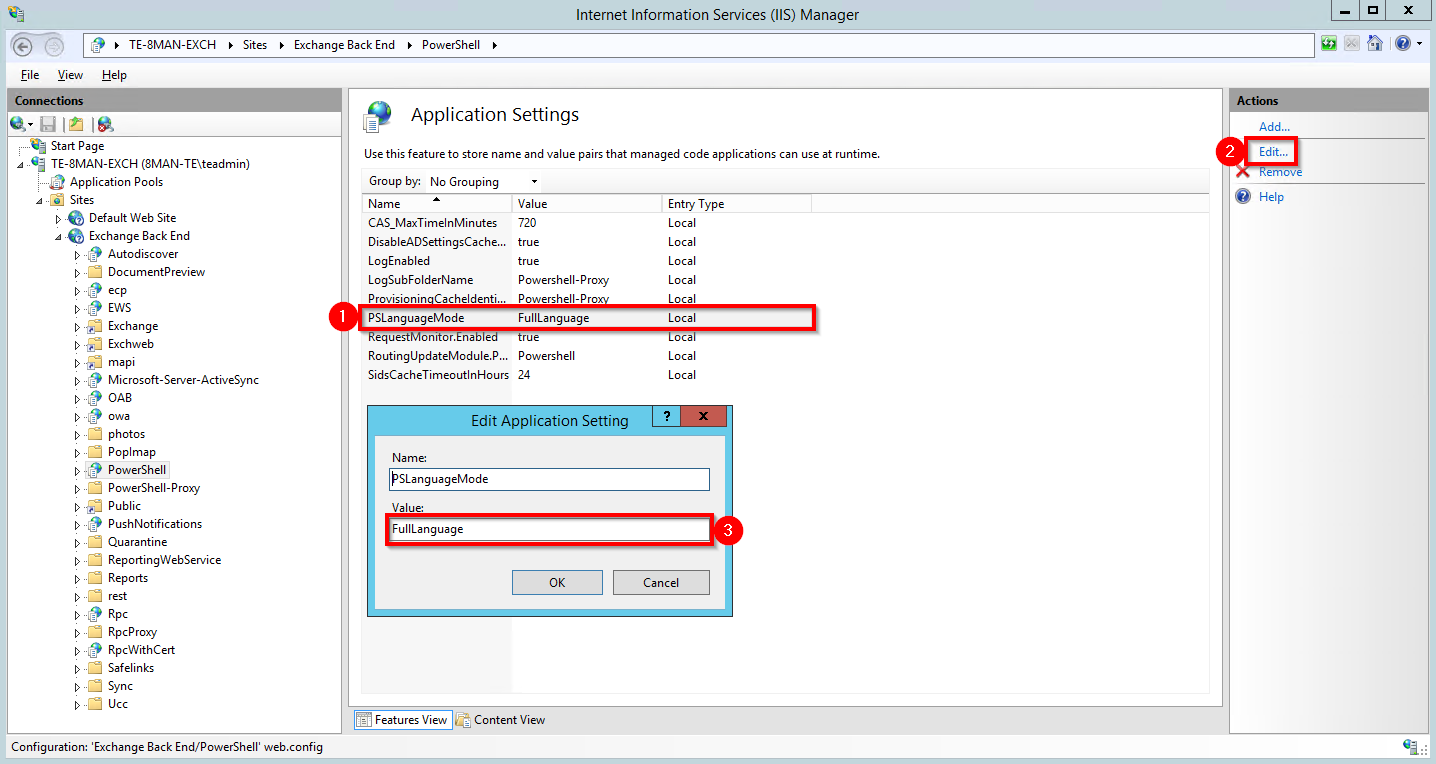
Task: Open the View menu
Action: tap(70, 75)
